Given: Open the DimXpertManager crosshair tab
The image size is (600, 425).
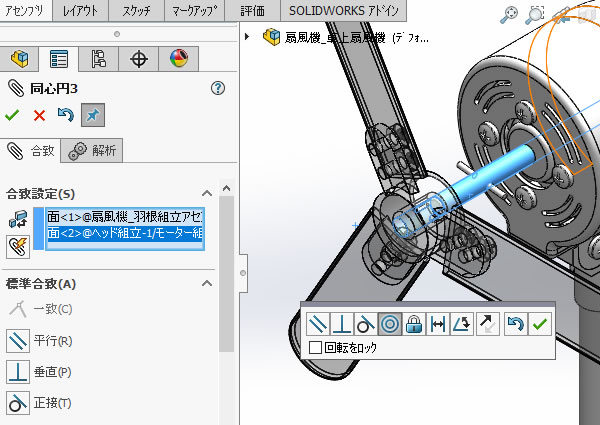Looking at the screenshot, I should tap(139, 59).
